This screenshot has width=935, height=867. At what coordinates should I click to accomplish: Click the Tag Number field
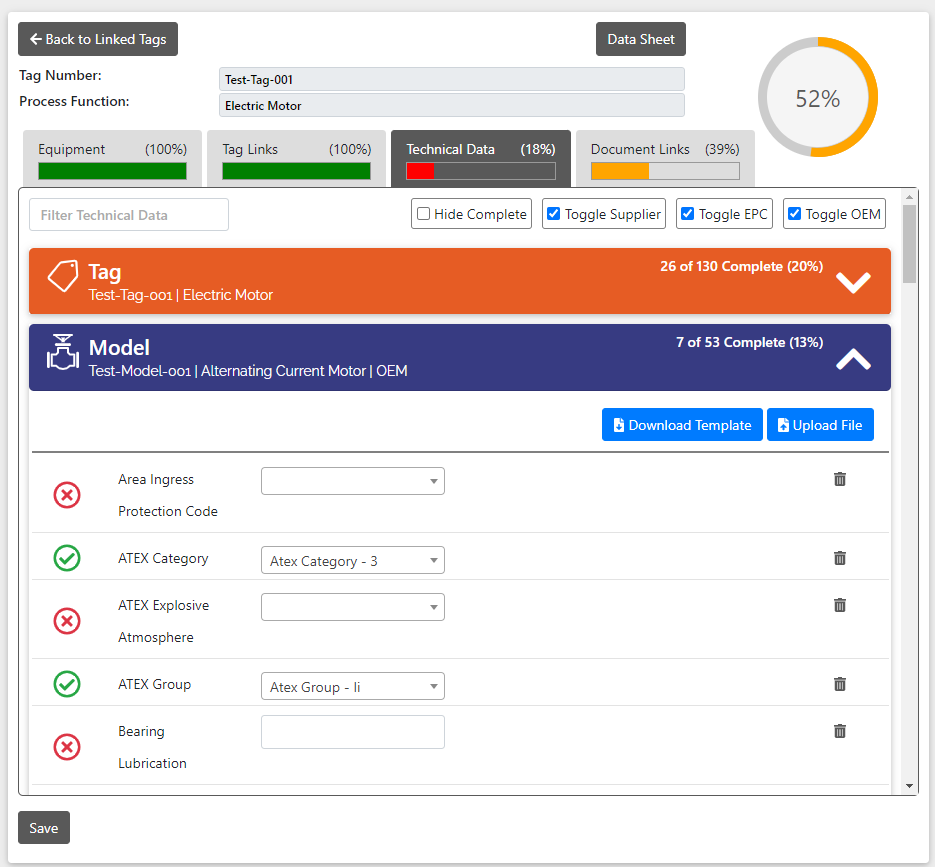[451, 79]
